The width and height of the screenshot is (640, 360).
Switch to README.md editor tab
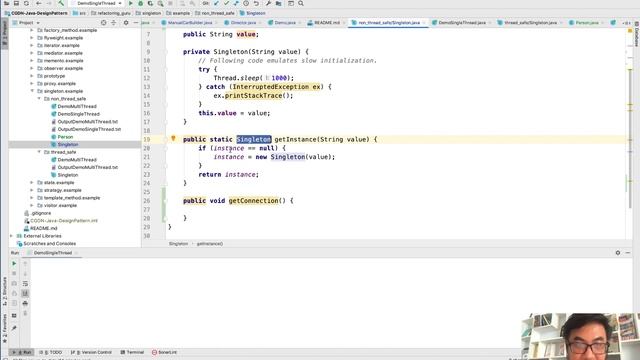[326, 23]
